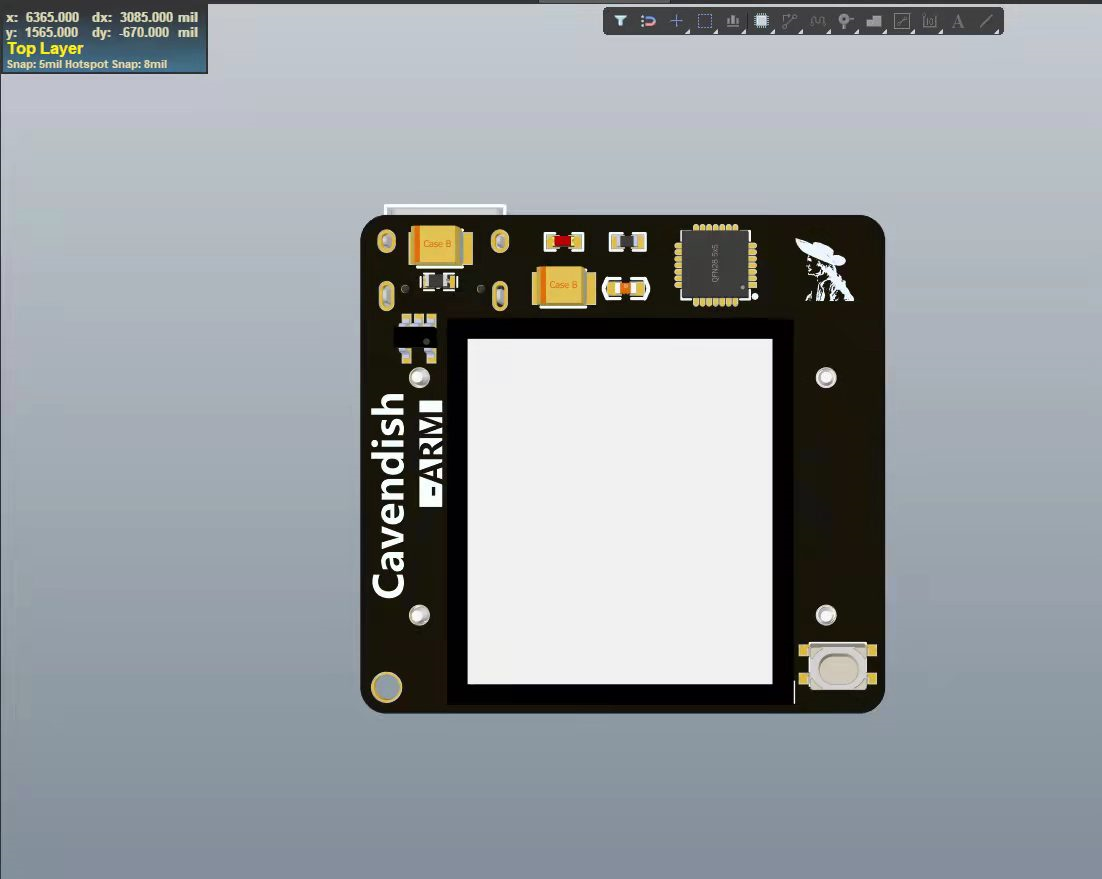Expand the component tool's corner arrow
Screen dimensions: 1102x879
point(773,31)
